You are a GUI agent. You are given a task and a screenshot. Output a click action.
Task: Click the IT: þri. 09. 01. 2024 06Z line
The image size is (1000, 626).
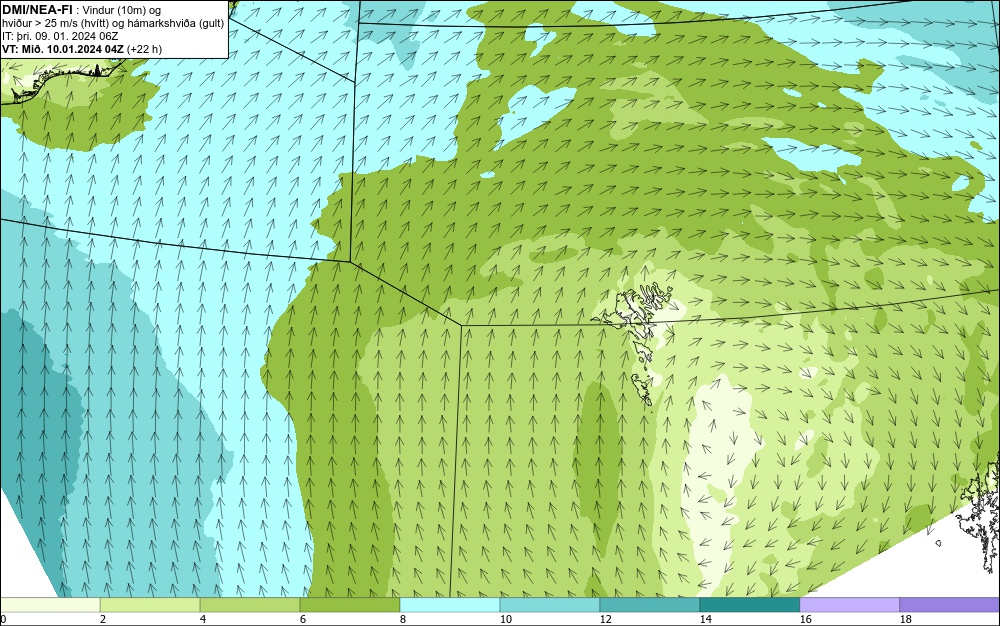coord(60,36)
